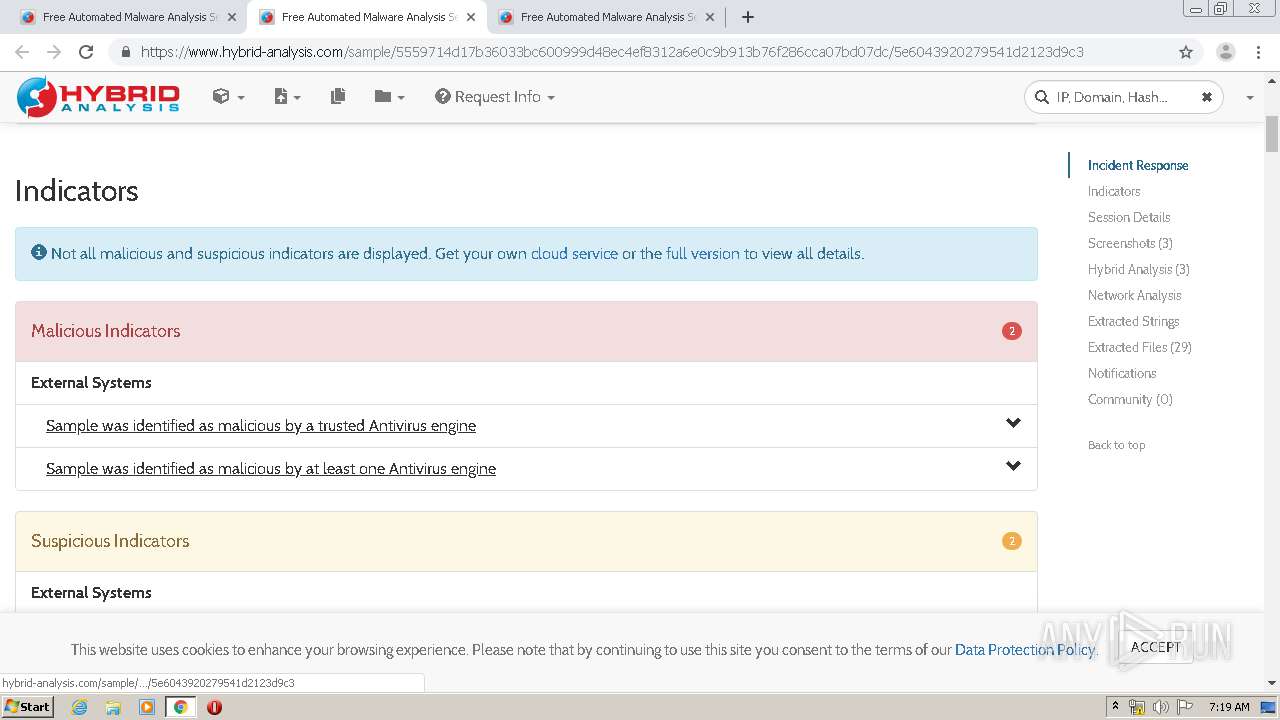The width and height of the screenshot is (1280, 720).
Task: Open 'malicious by at least one Antivirus engine' link
Action: [271, 469]
